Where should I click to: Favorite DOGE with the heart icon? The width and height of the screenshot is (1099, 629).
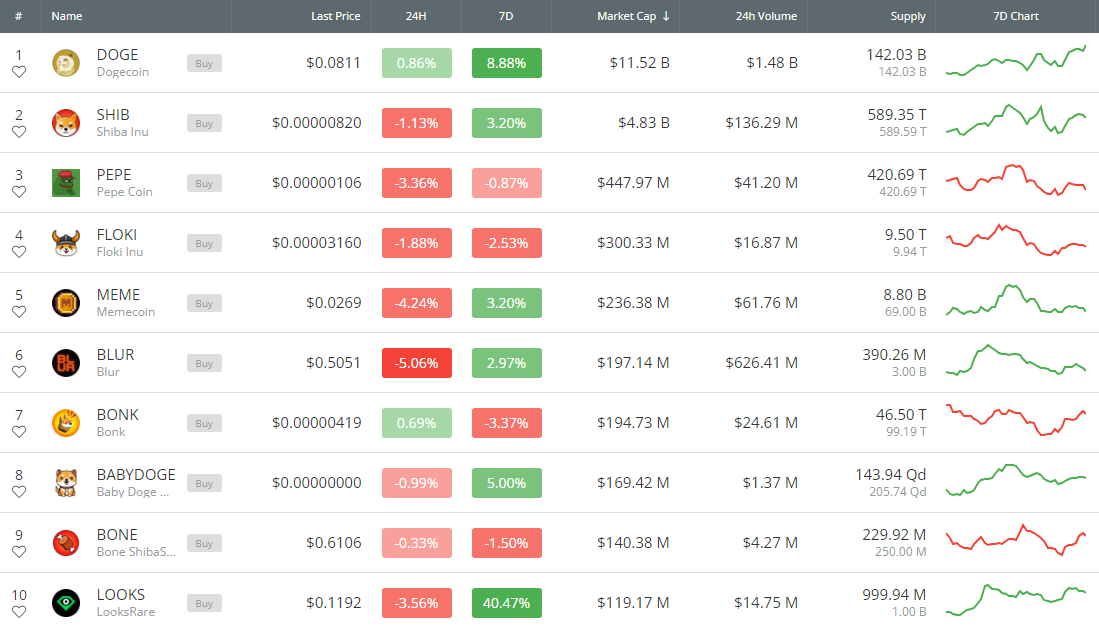[x=19, y=72]
